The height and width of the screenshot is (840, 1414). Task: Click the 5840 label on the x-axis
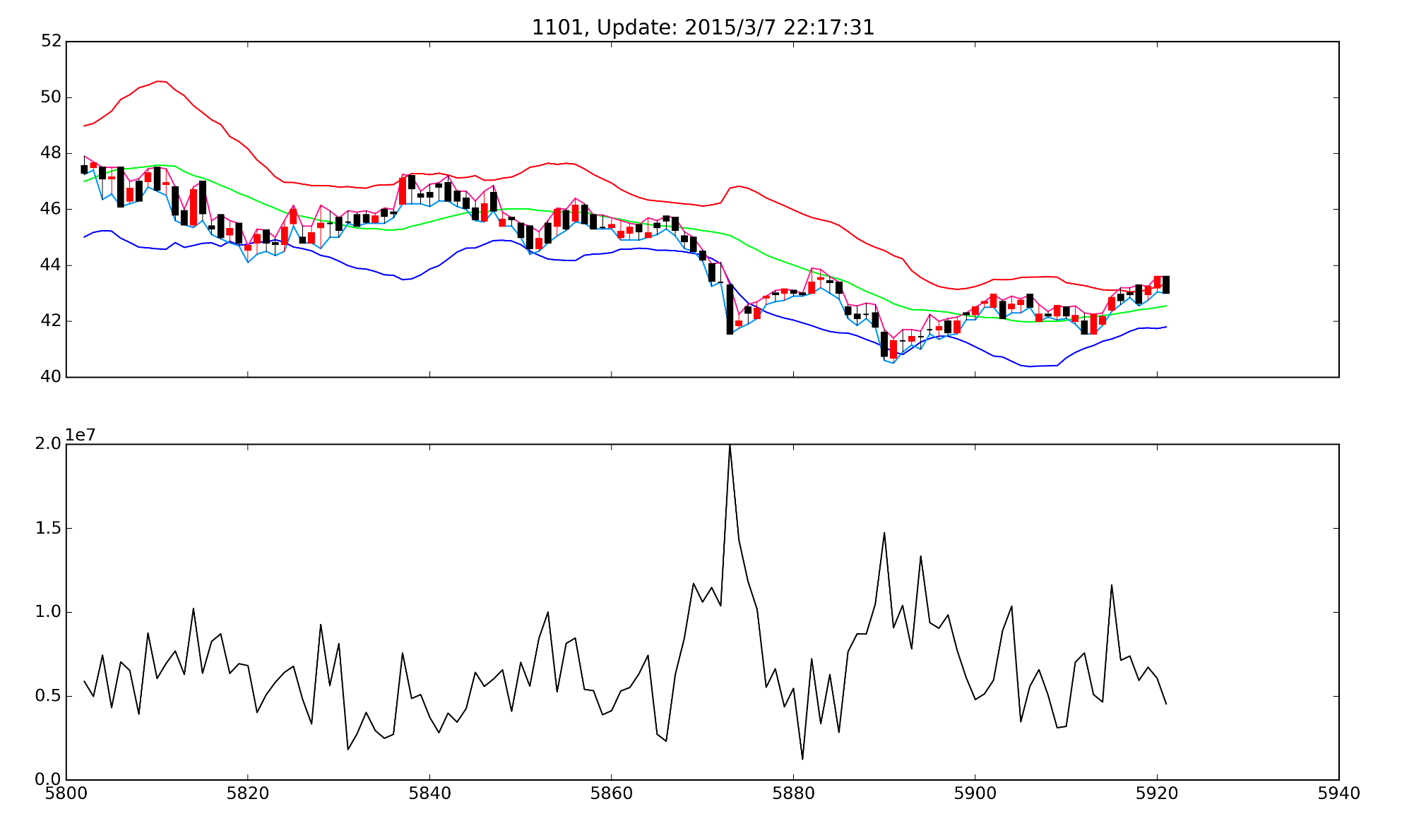click(429, 793)
